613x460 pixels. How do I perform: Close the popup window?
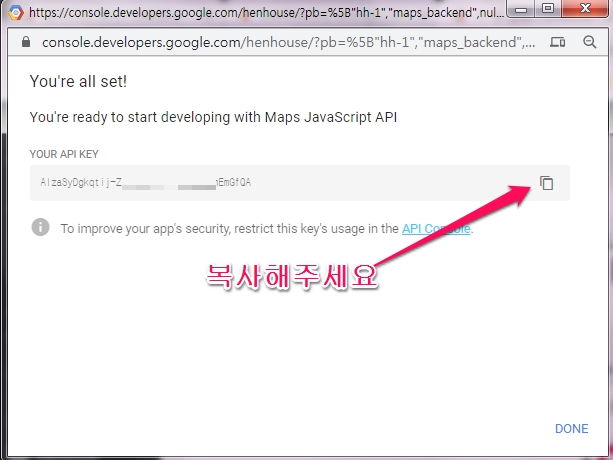(585, 9)
